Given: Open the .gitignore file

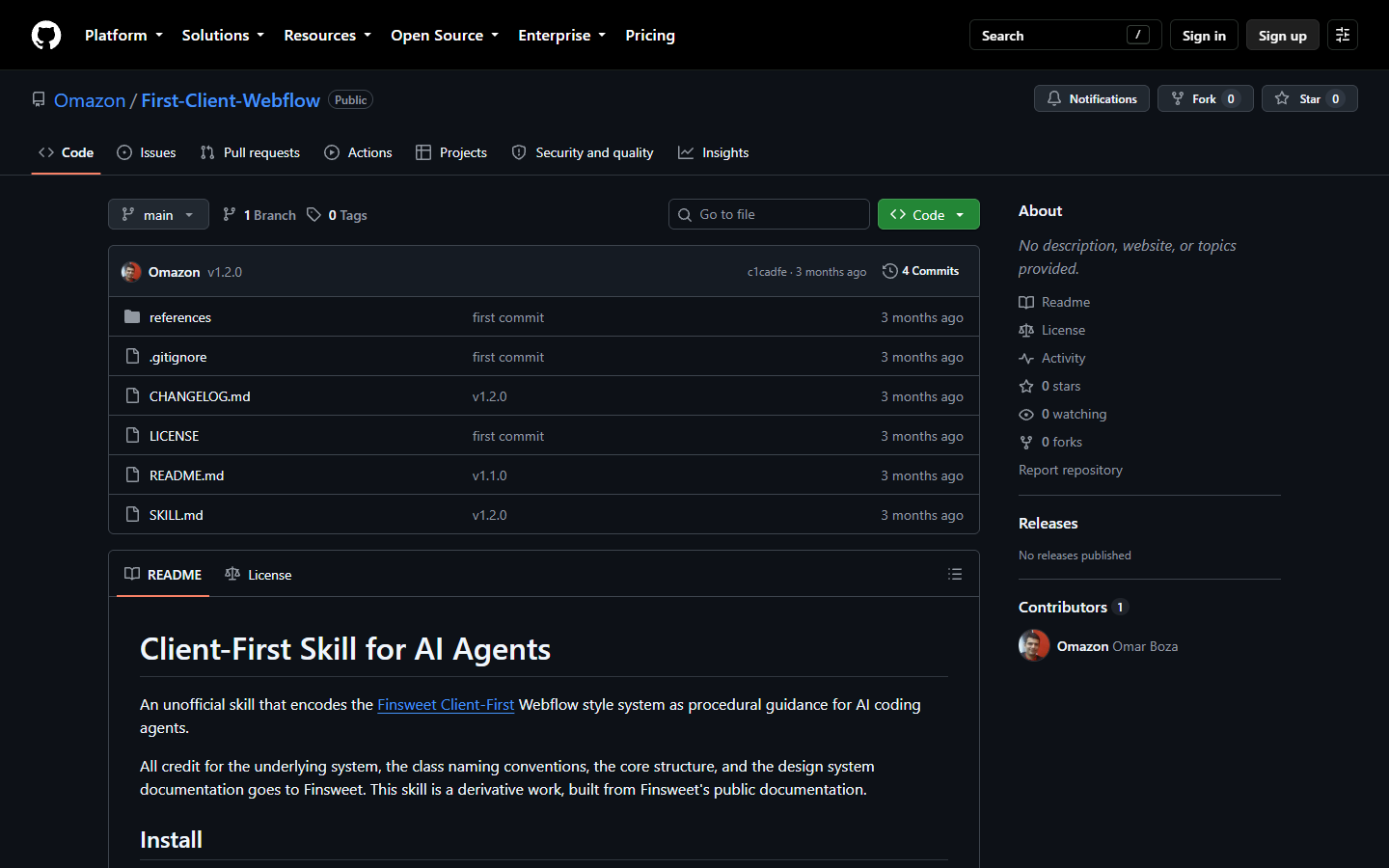Looking at the screenshot, I should coord(178,357).
